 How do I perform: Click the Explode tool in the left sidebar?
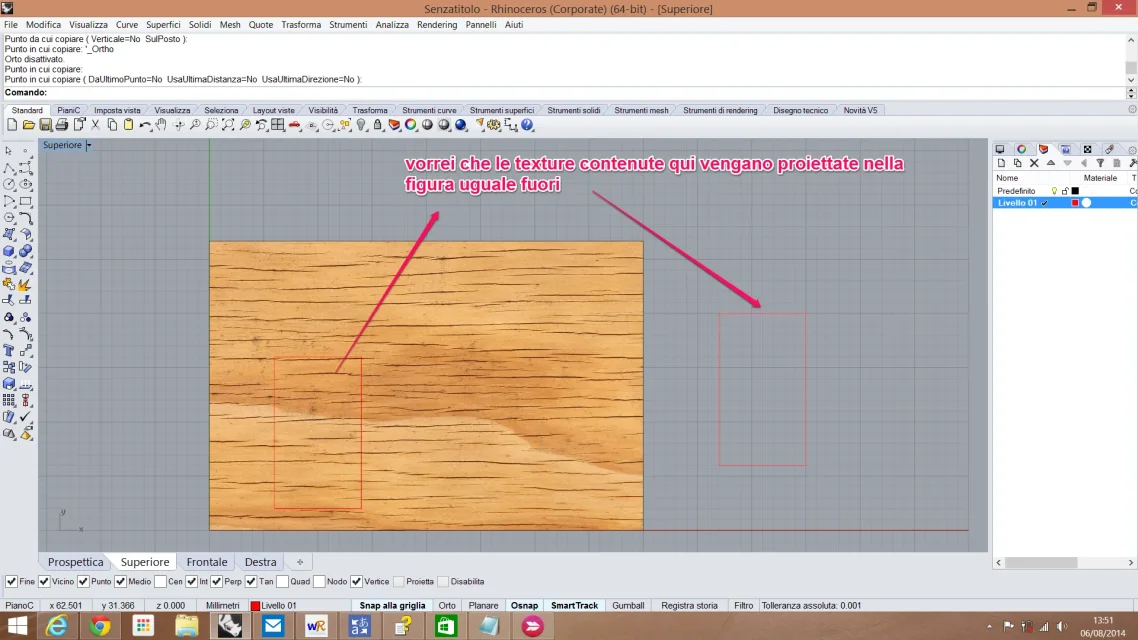coord(25,284)
